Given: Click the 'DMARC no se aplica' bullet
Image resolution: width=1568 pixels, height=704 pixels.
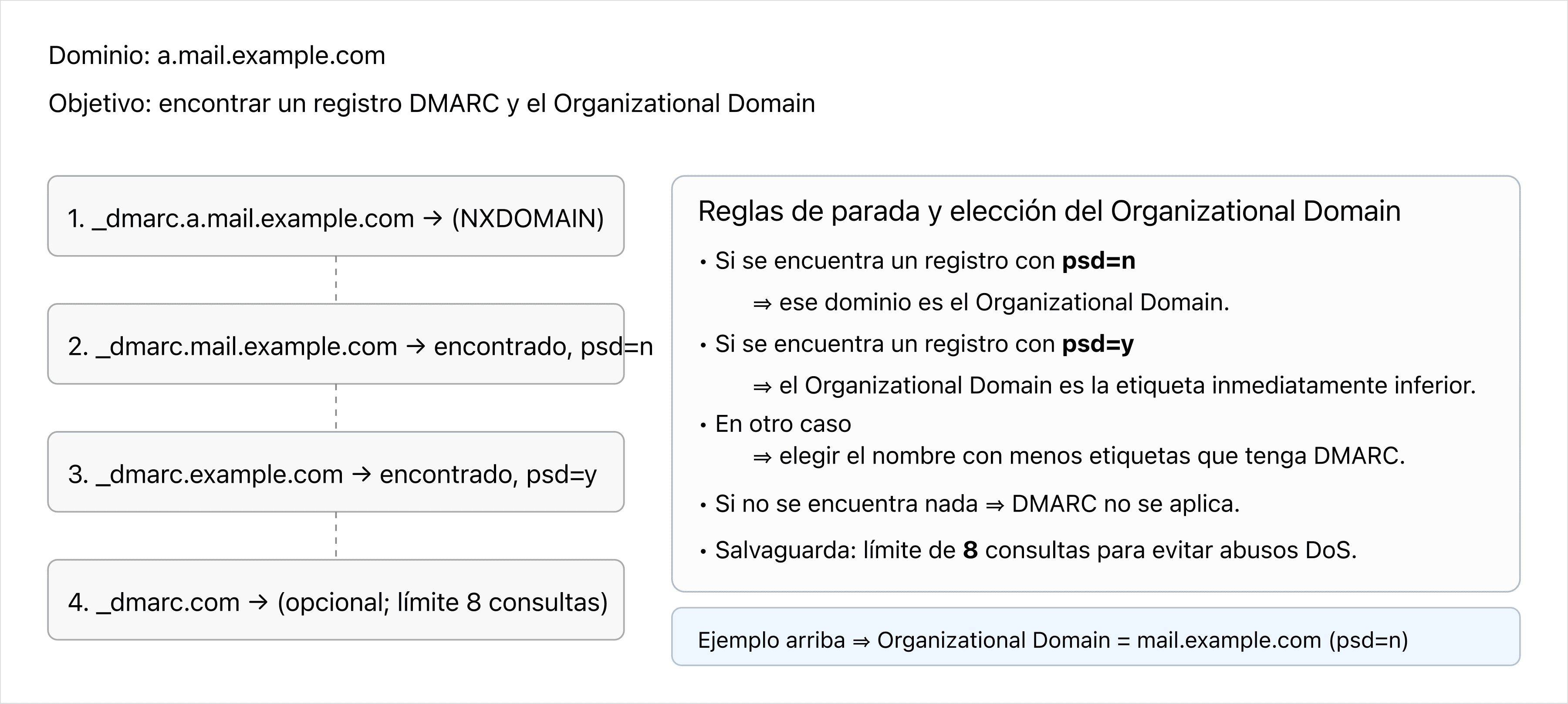Looking at the screenshot, I should (977, 504).
